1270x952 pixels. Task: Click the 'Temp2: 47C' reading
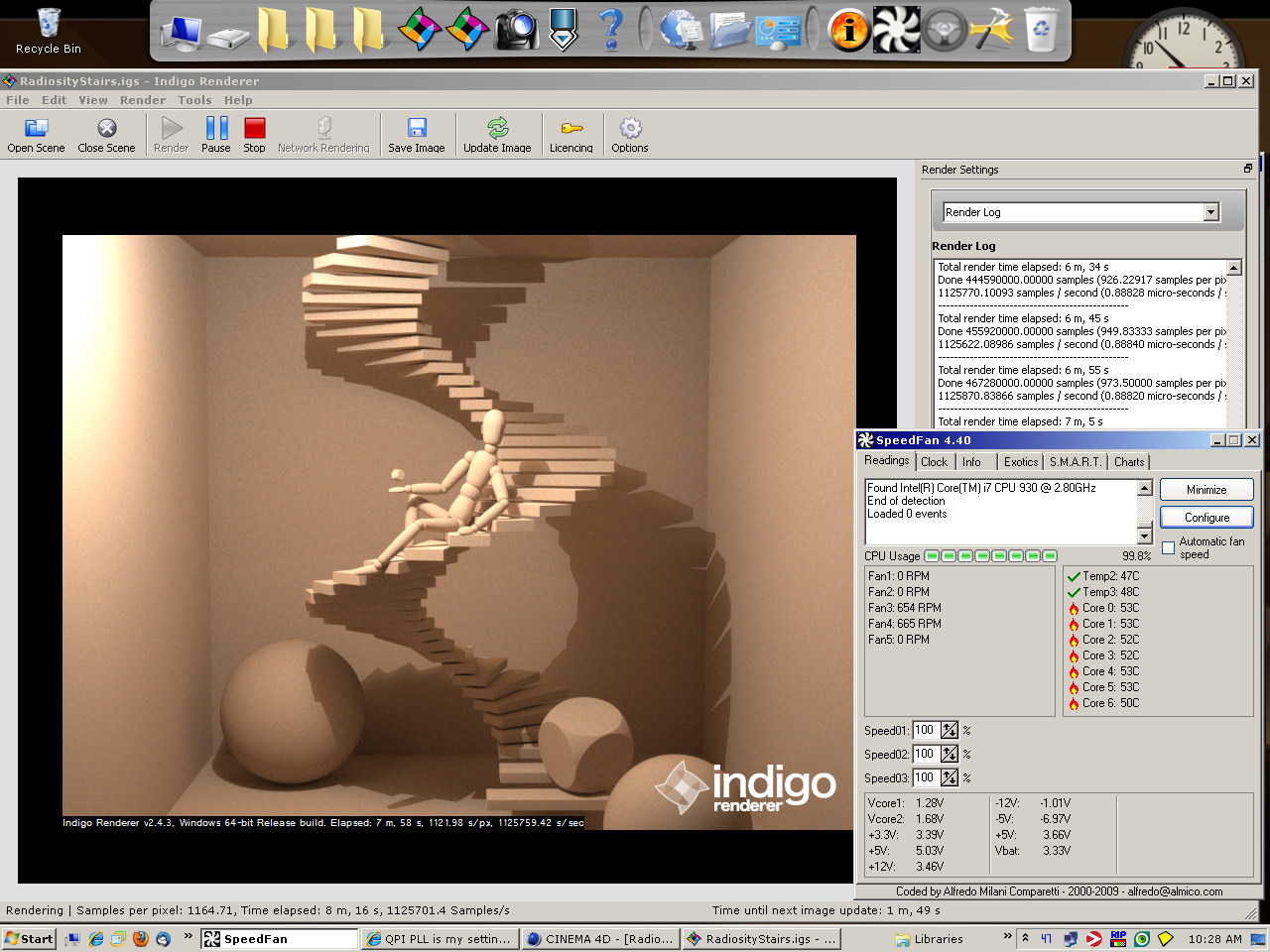tap(1110, 576)
